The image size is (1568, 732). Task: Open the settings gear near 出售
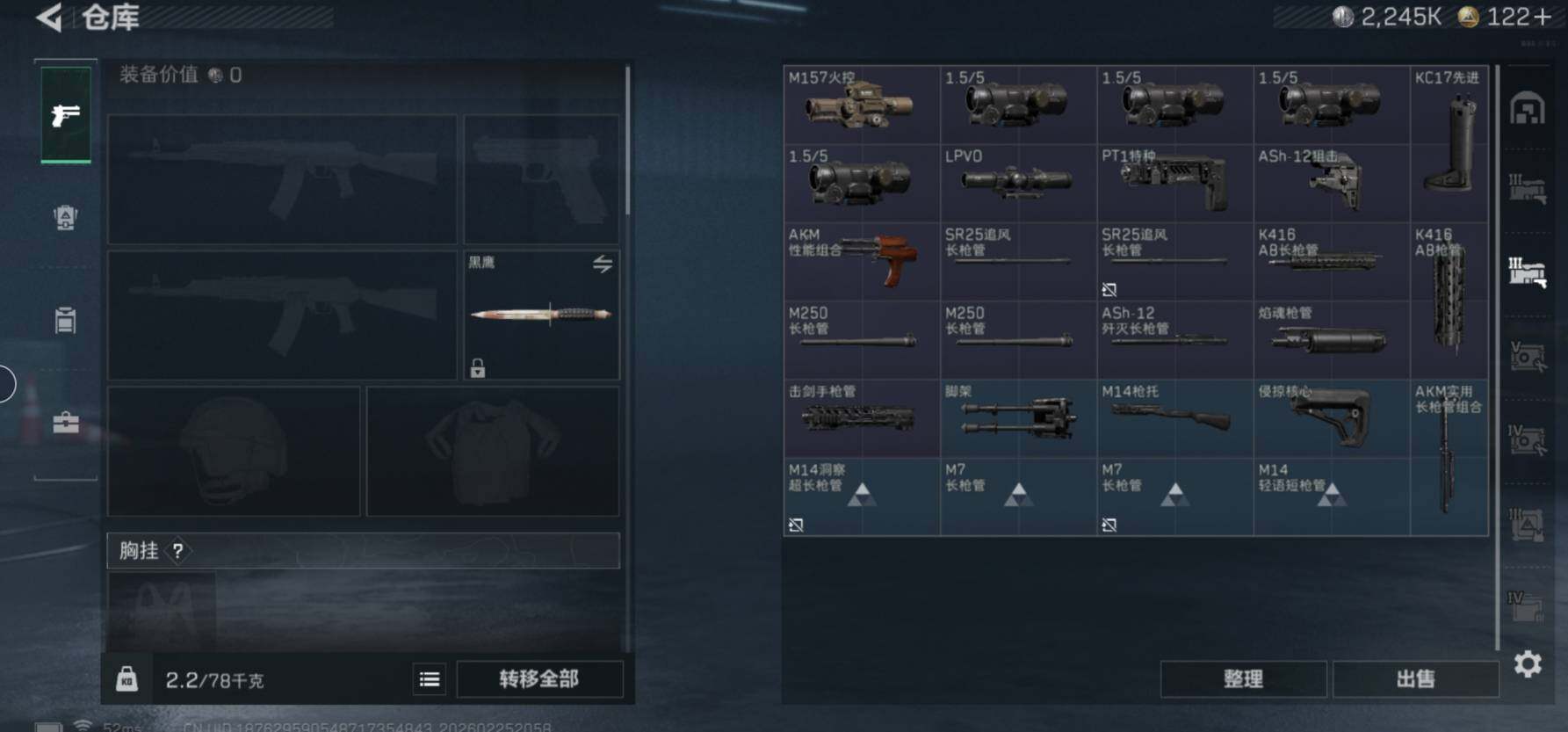(x=1528, y=664)
